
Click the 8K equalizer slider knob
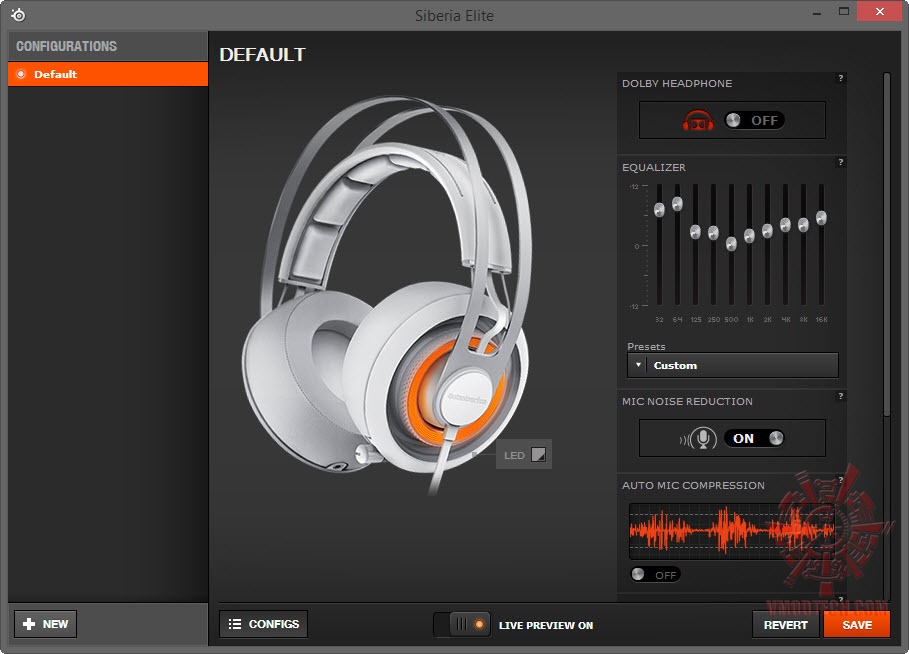(803, 225)
